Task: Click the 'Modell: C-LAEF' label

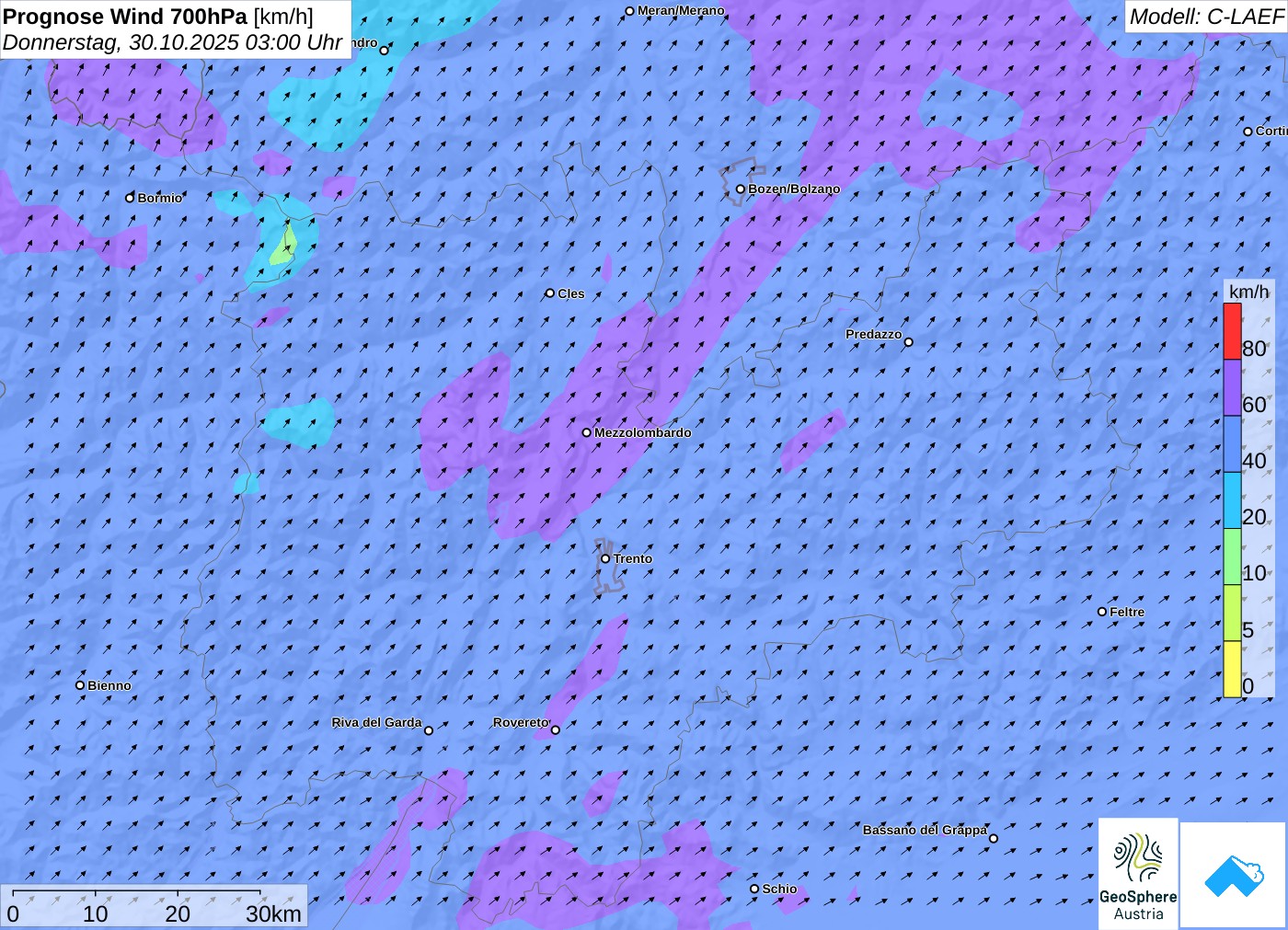Action: click(x=1205, y=17)
